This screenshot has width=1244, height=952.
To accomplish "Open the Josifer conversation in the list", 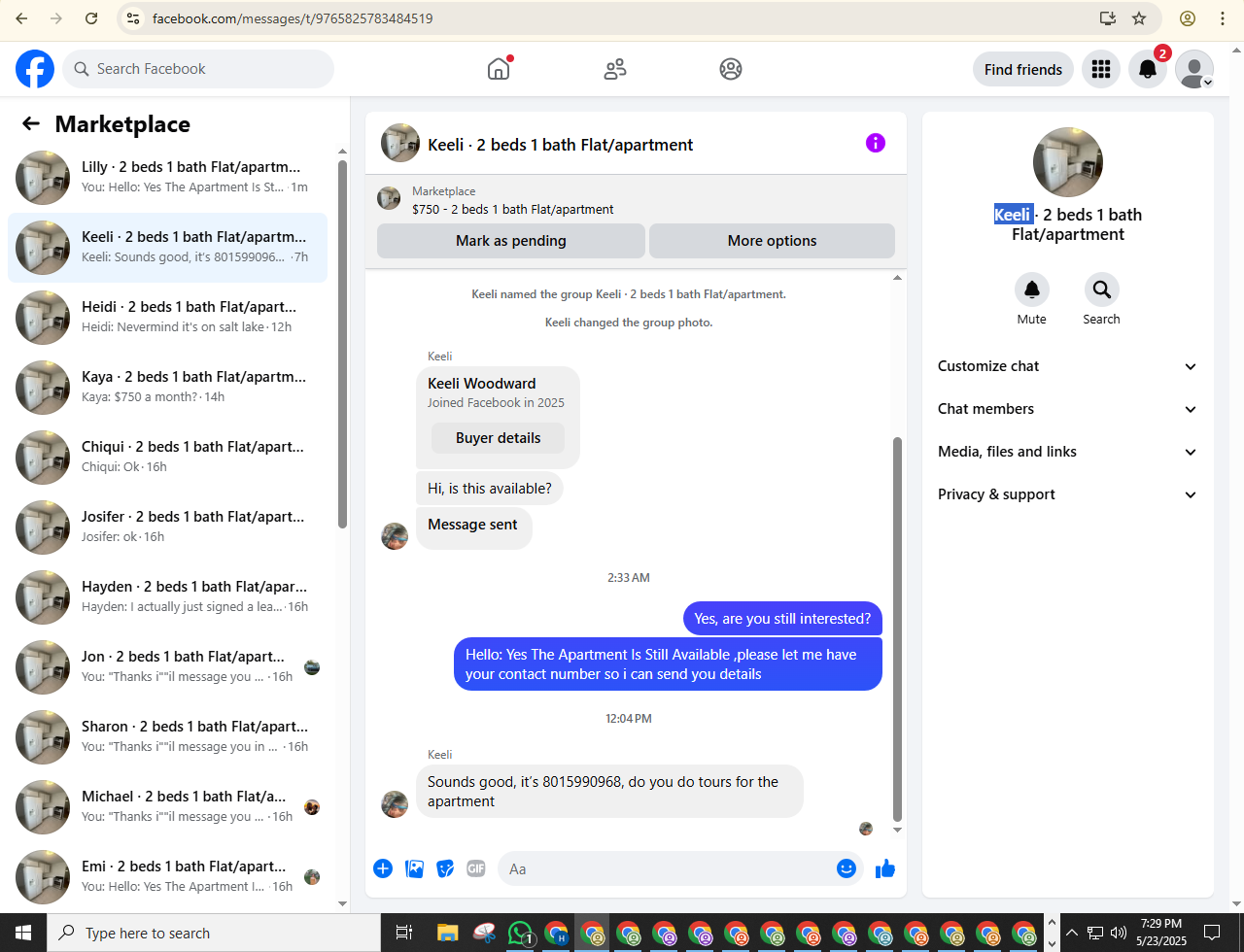I will (x=167, y=527).
